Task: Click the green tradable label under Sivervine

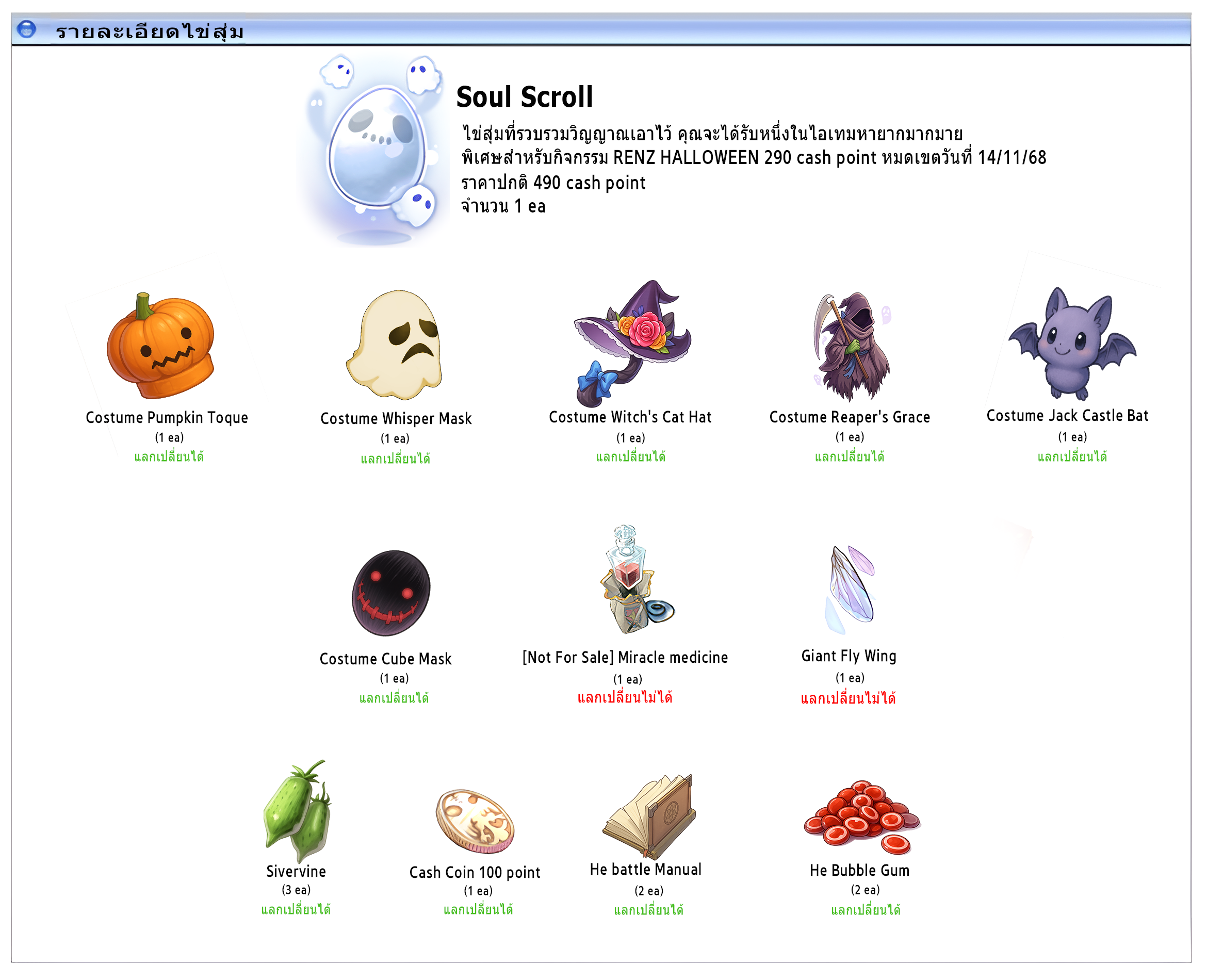Action: 296,909
